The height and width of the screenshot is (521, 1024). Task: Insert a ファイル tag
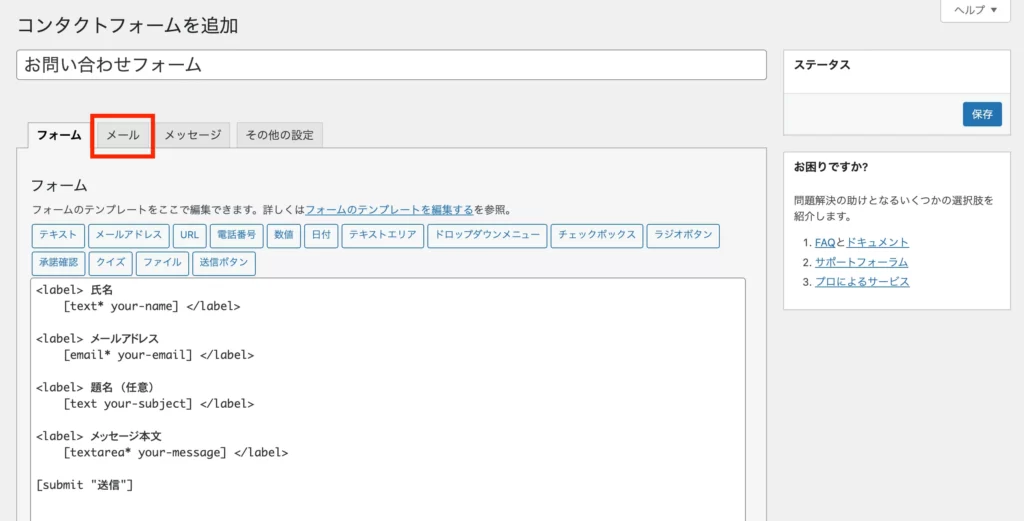click(163, 264)
